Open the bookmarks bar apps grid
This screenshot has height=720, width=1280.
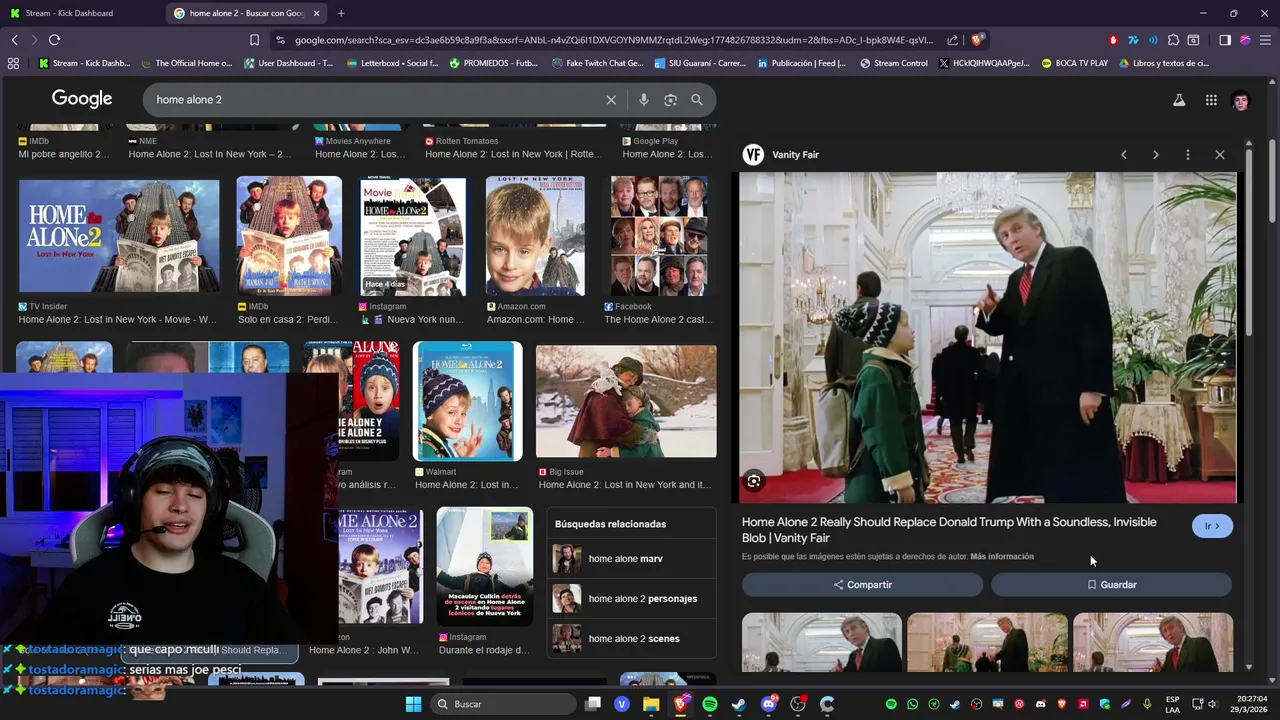click(13, 63)
